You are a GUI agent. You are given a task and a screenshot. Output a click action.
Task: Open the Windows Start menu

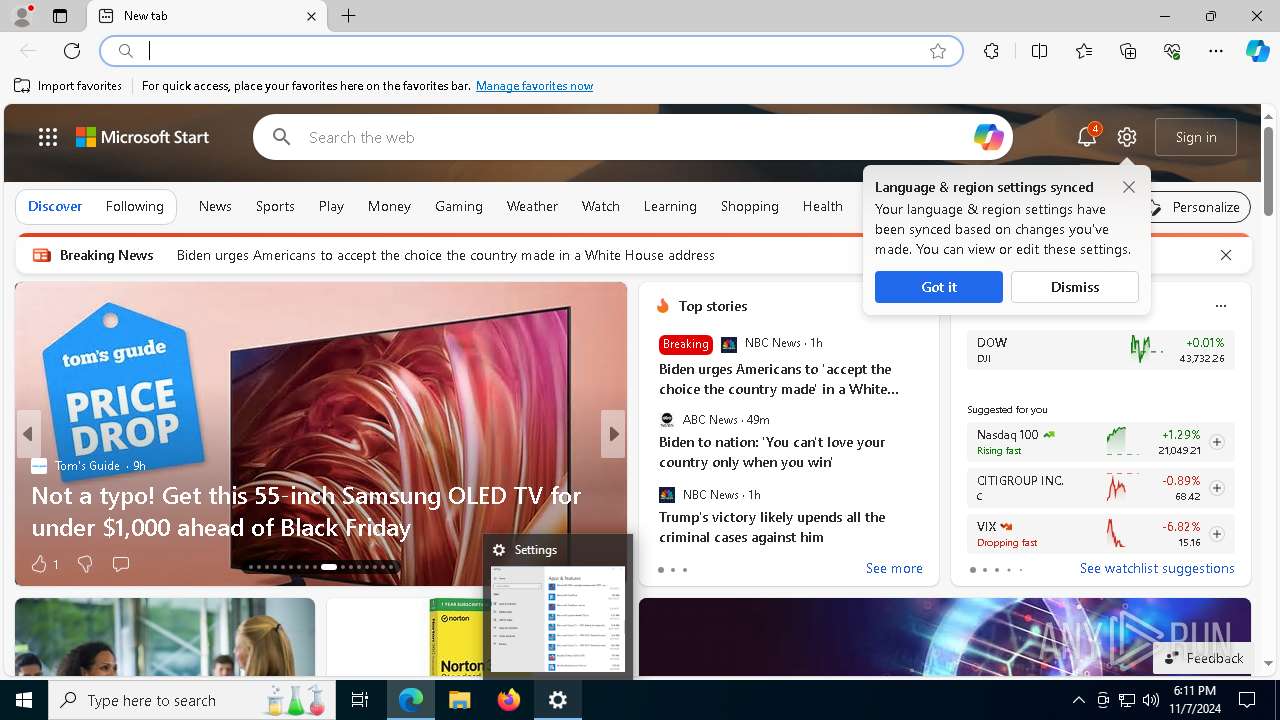point(24,700)
